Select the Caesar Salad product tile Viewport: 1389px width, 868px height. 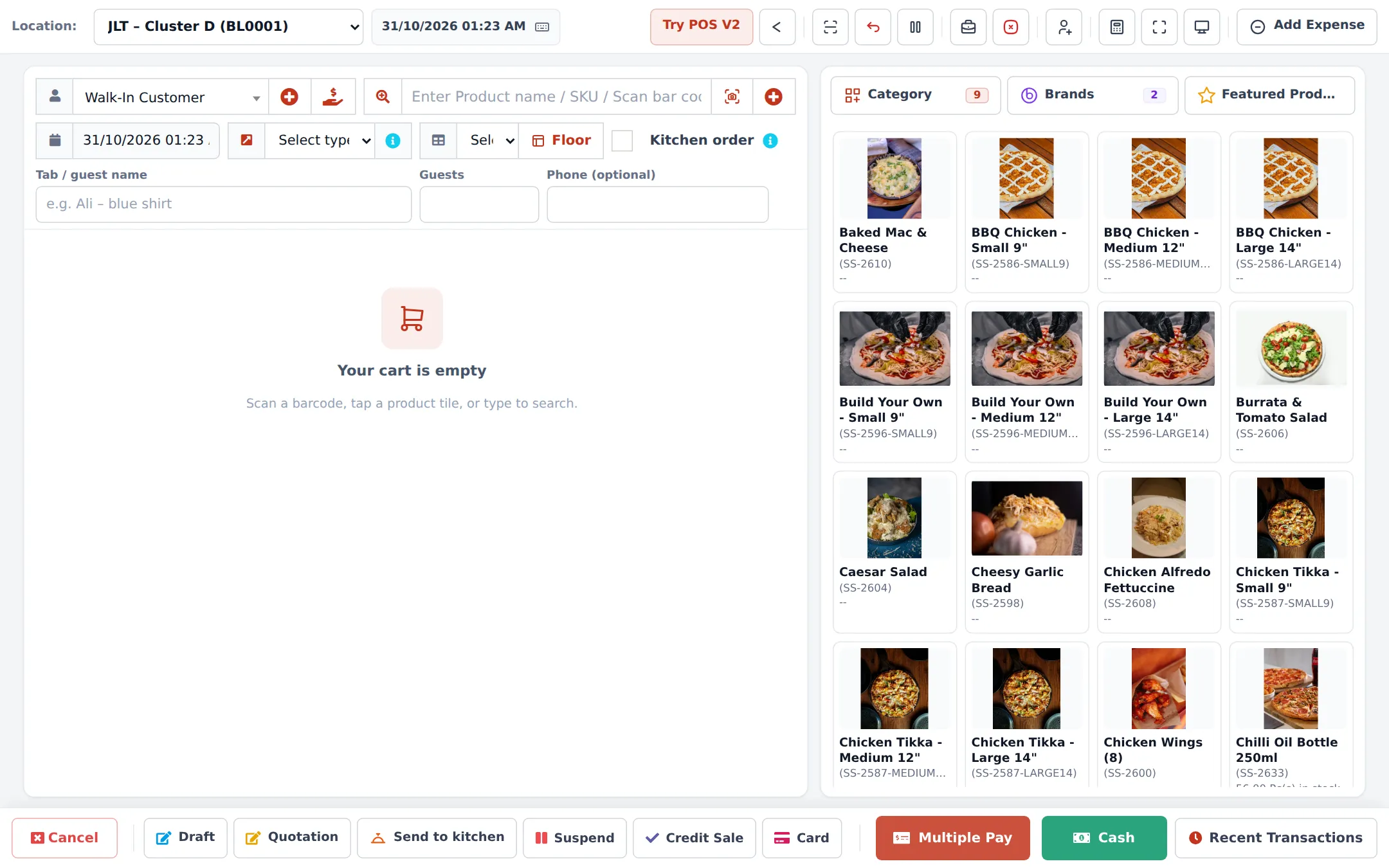(894, 552)
